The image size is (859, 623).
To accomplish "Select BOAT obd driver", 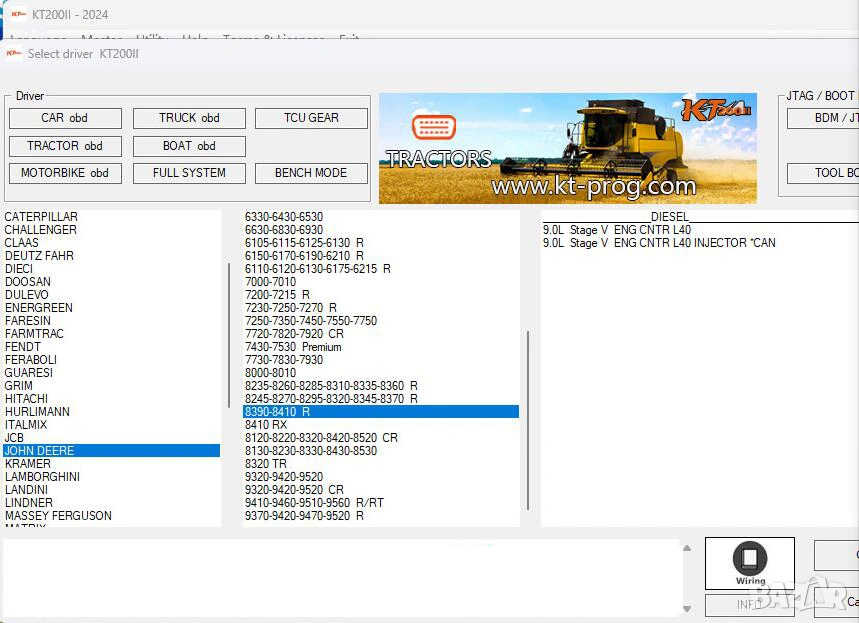I will [189, 146].
